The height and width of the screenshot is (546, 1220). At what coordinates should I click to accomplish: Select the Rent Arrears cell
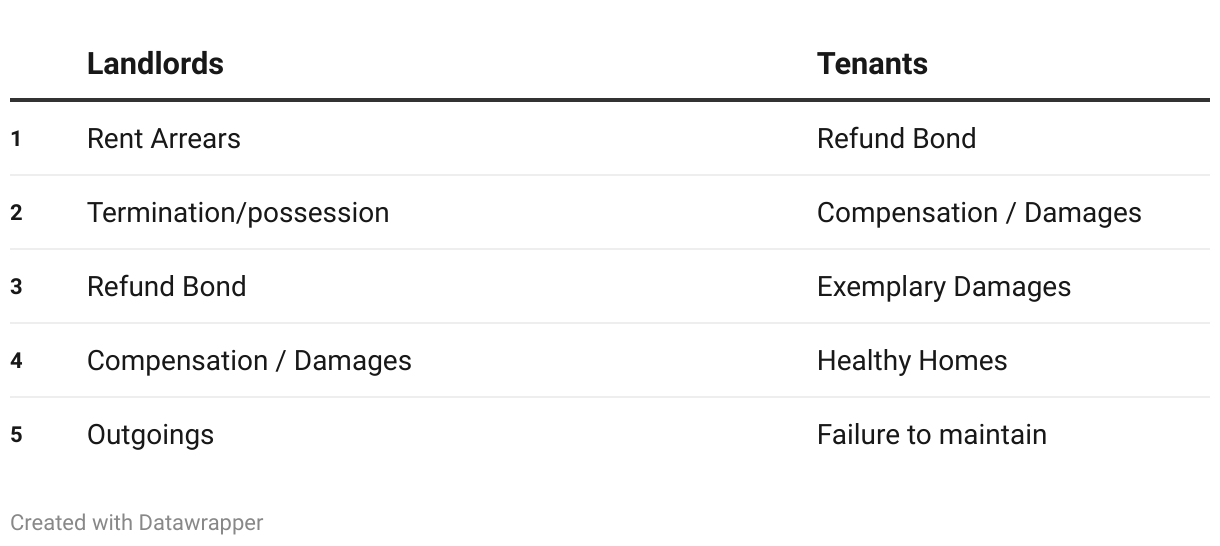coord(164,138)
